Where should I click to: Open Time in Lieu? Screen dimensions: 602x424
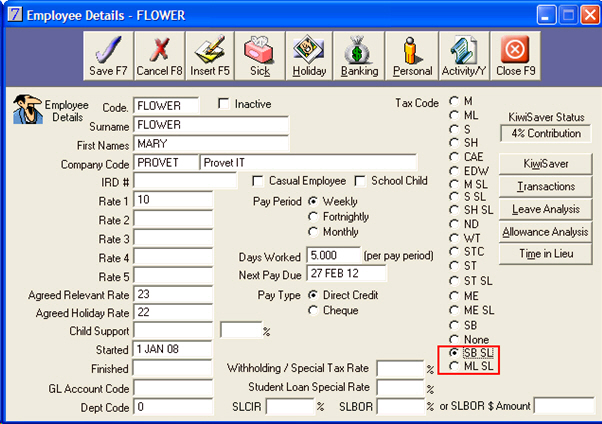[x=546, y=254]
